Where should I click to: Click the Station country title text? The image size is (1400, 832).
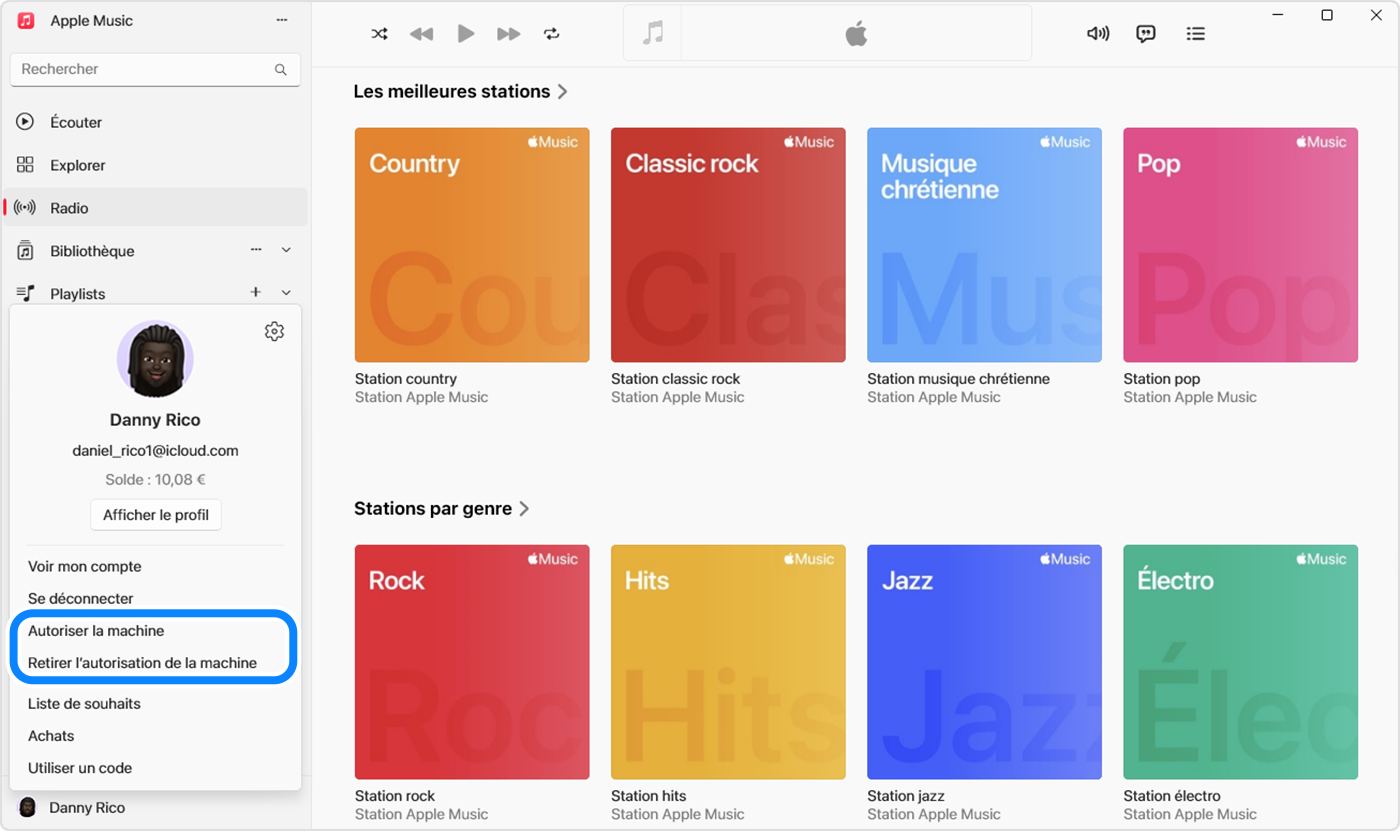[x=406, y=379]
